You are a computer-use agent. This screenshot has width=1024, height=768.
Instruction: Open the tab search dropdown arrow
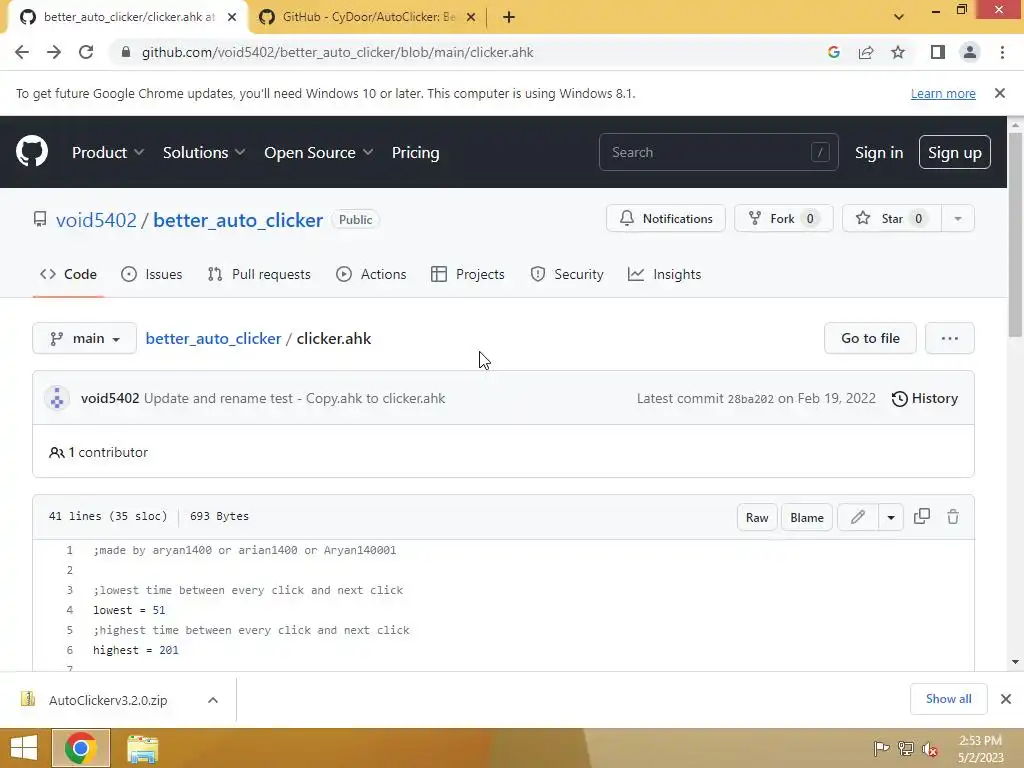tap(899, 17)
